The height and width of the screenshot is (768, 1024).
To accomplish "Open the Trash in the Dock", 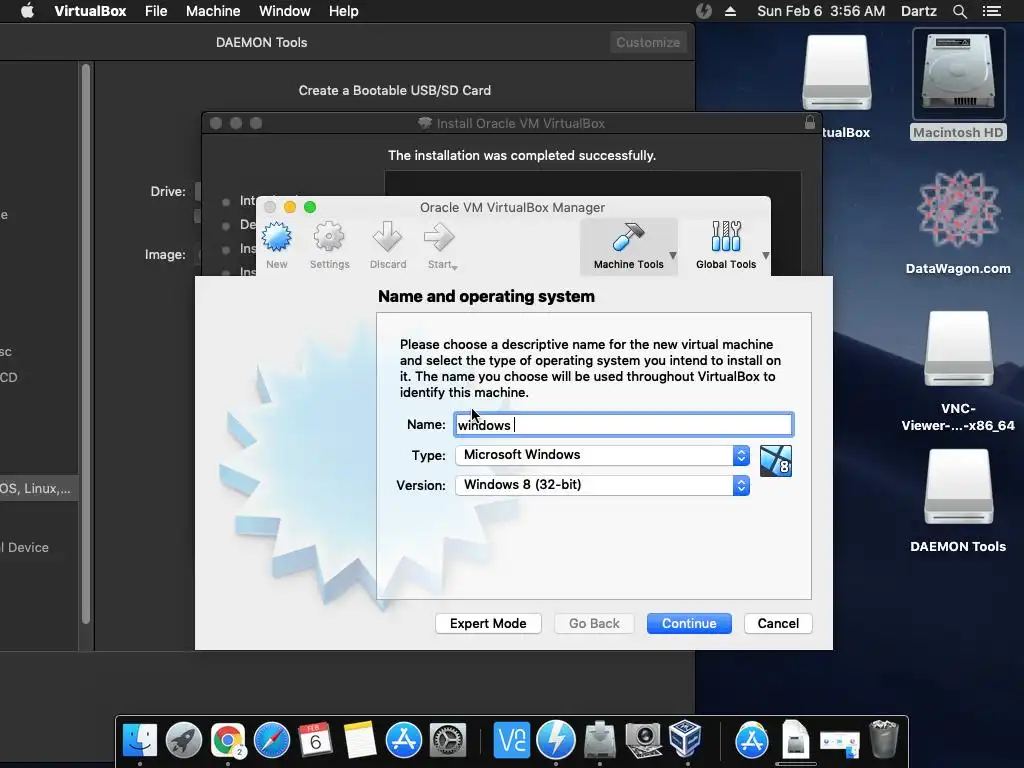I will pyautogui.click(x=884, y=739).
